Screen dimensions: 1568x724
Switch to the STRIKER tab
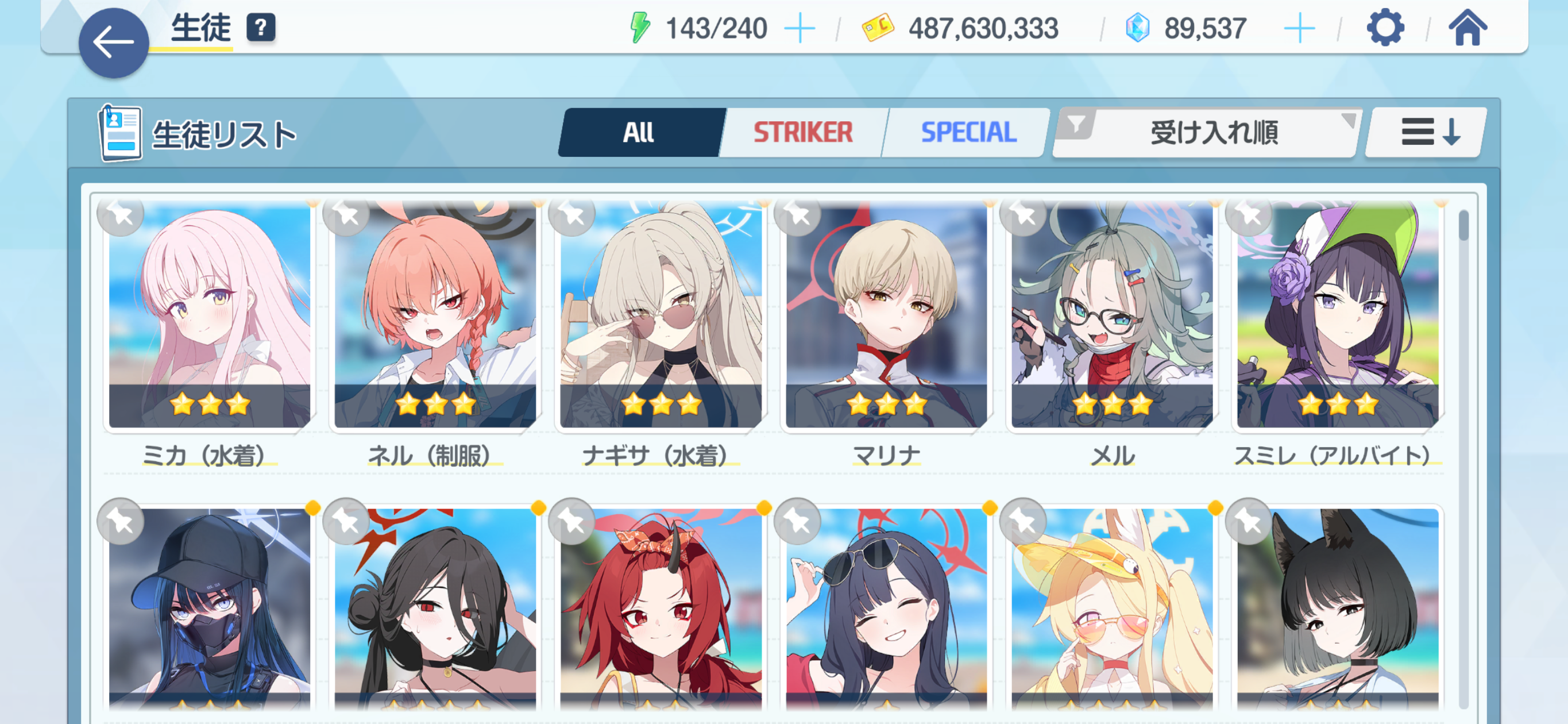coord(803,133)
